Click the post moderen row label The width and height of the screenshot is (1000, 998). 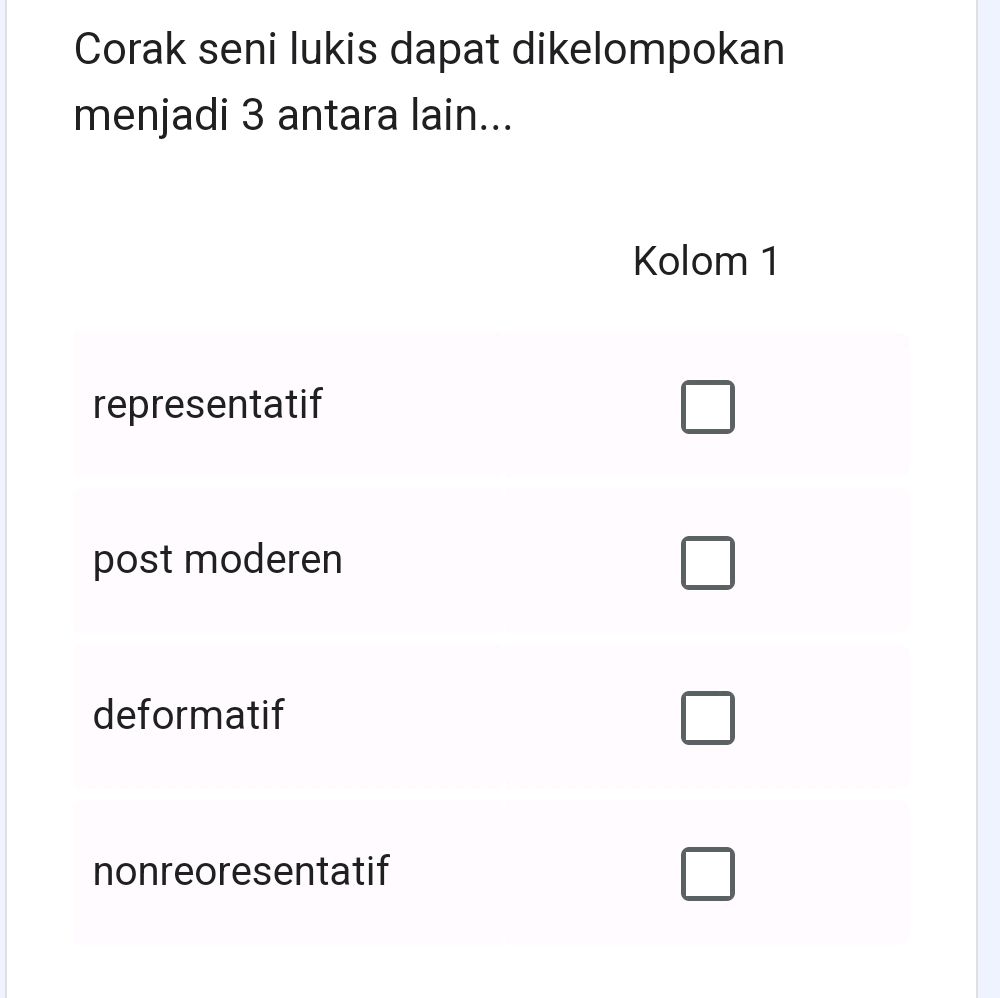[x=216, y=559]
